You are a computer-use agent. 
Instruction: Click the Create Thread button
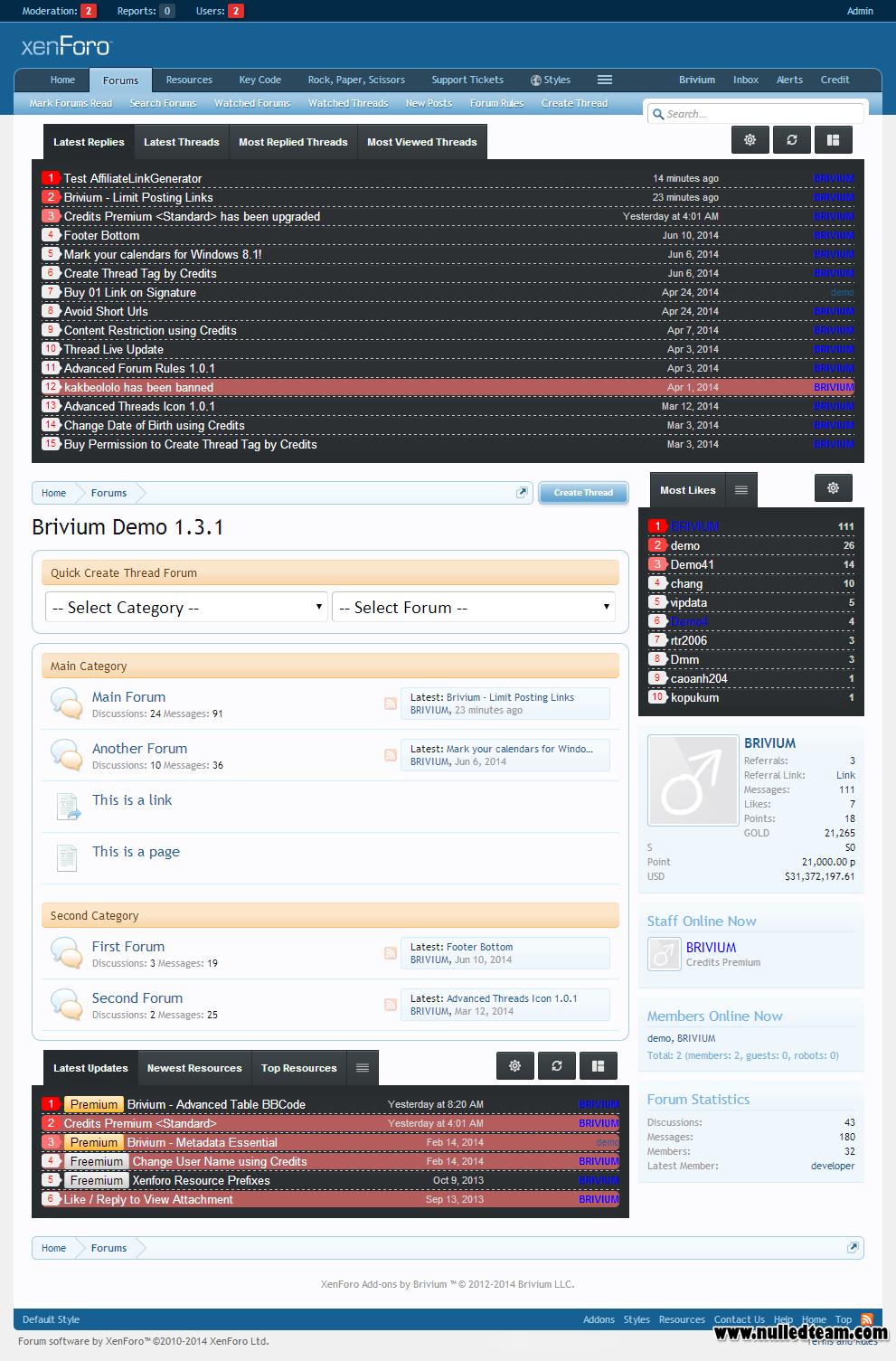click(583, 493)
